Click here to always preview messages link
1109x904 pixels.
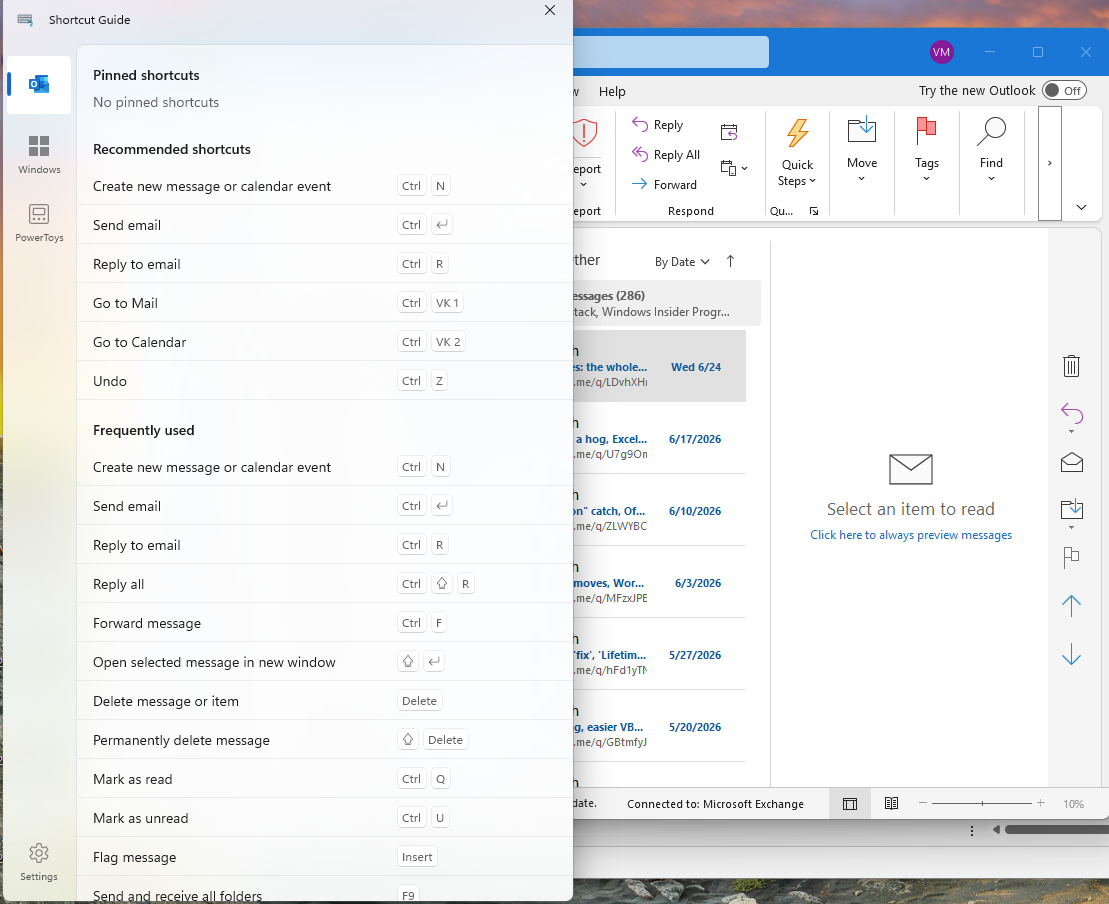(x=910, y=535)
